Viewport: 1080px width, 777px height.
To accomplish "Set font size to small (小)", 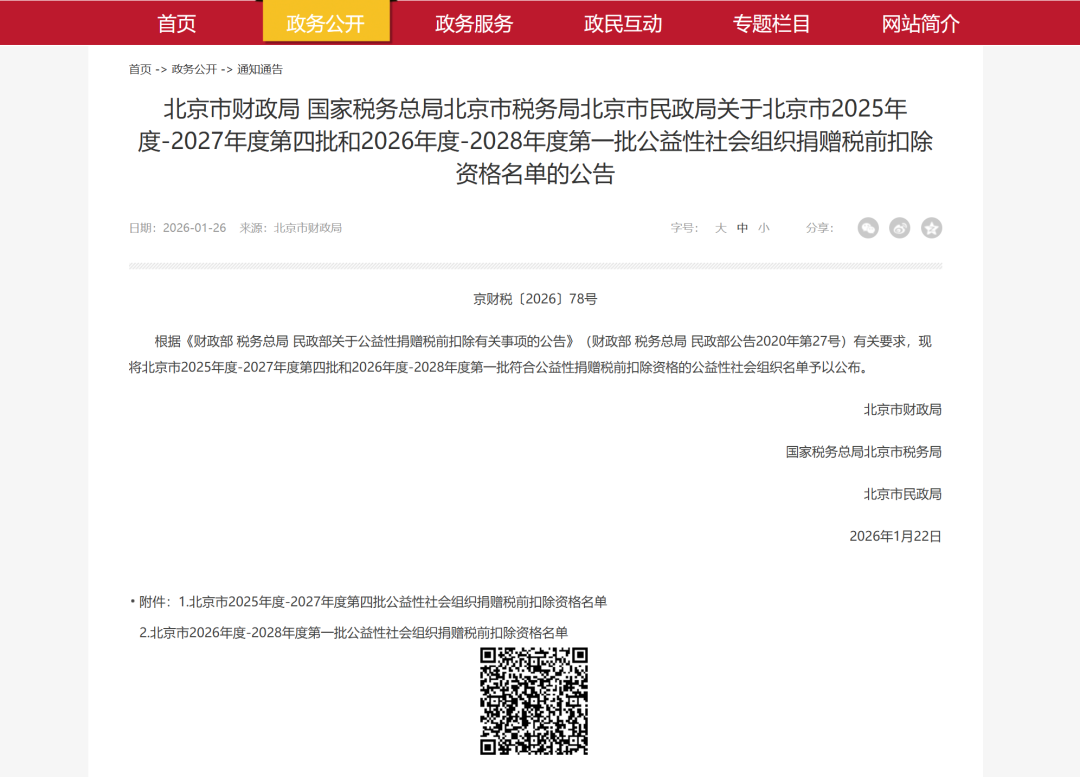I will click(764, 228).
